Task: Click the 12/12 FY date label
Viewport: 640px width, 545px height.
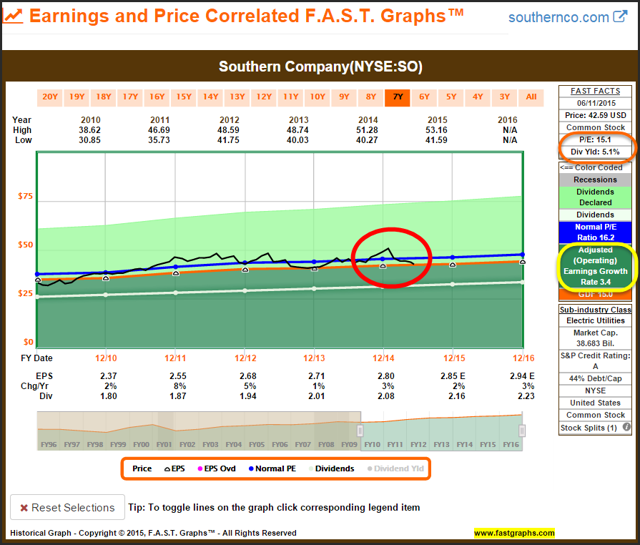Action: [x=245, y=358]
